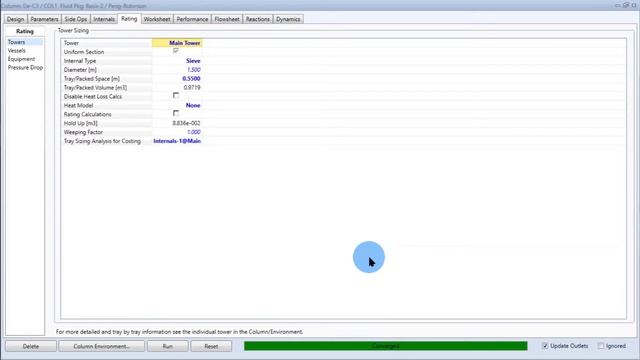Open the Internal Type Sieve dropdown
This screenshot has height=360, width=640.
point(177,61)
